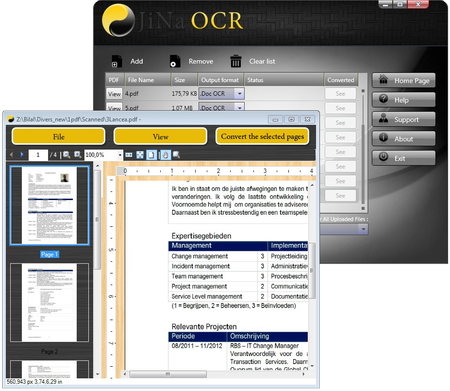Click the PDF column header
Image resolution: width=450 pixels, height=391 pixels.
point(114,80)
